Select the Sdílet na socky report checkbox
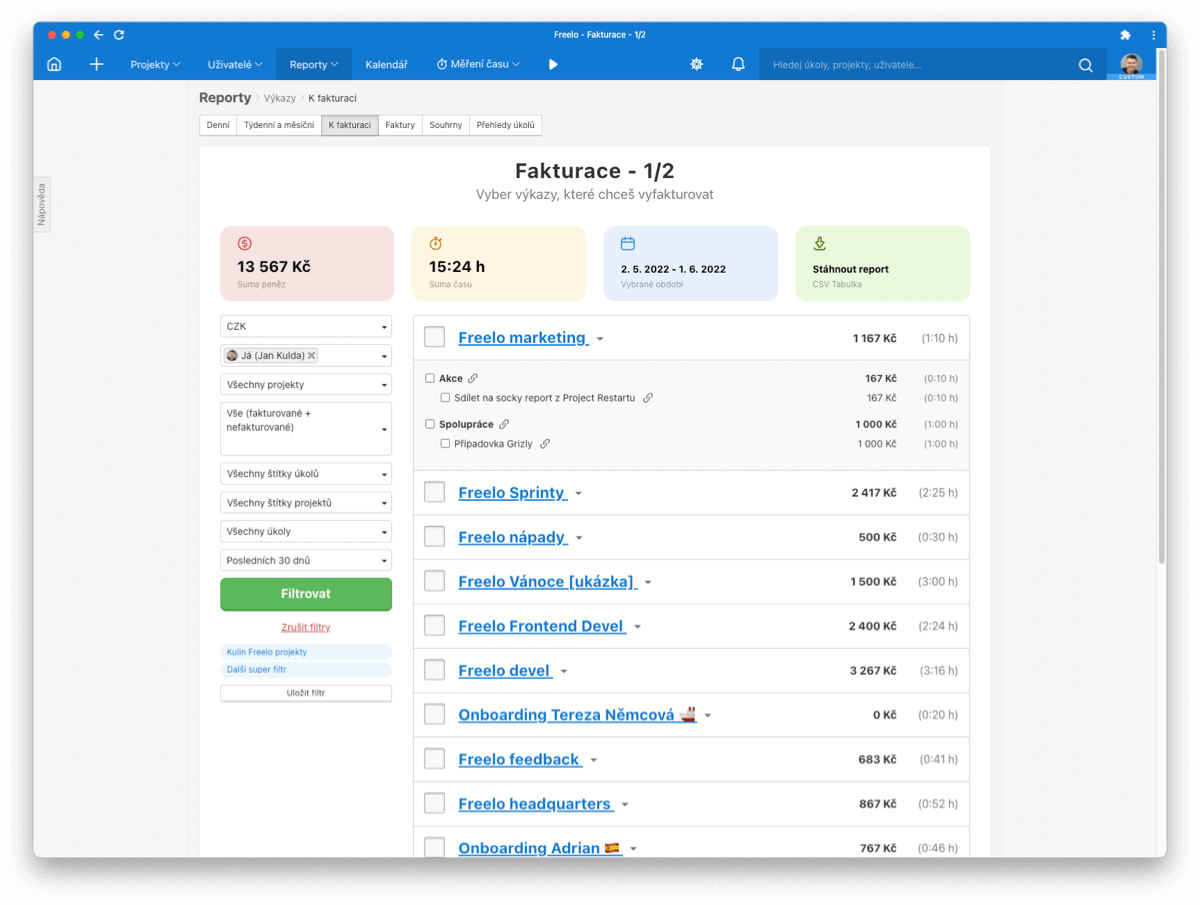 445,398
